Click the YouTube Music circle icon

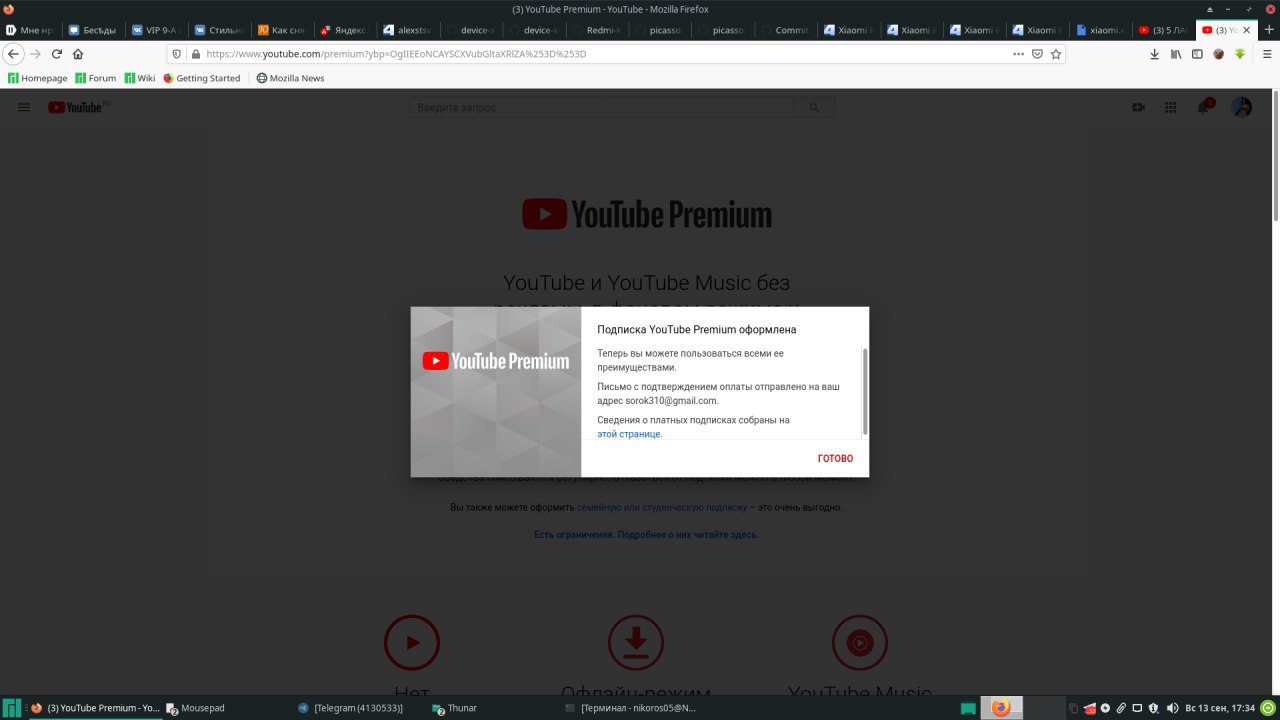click(860, 642)
